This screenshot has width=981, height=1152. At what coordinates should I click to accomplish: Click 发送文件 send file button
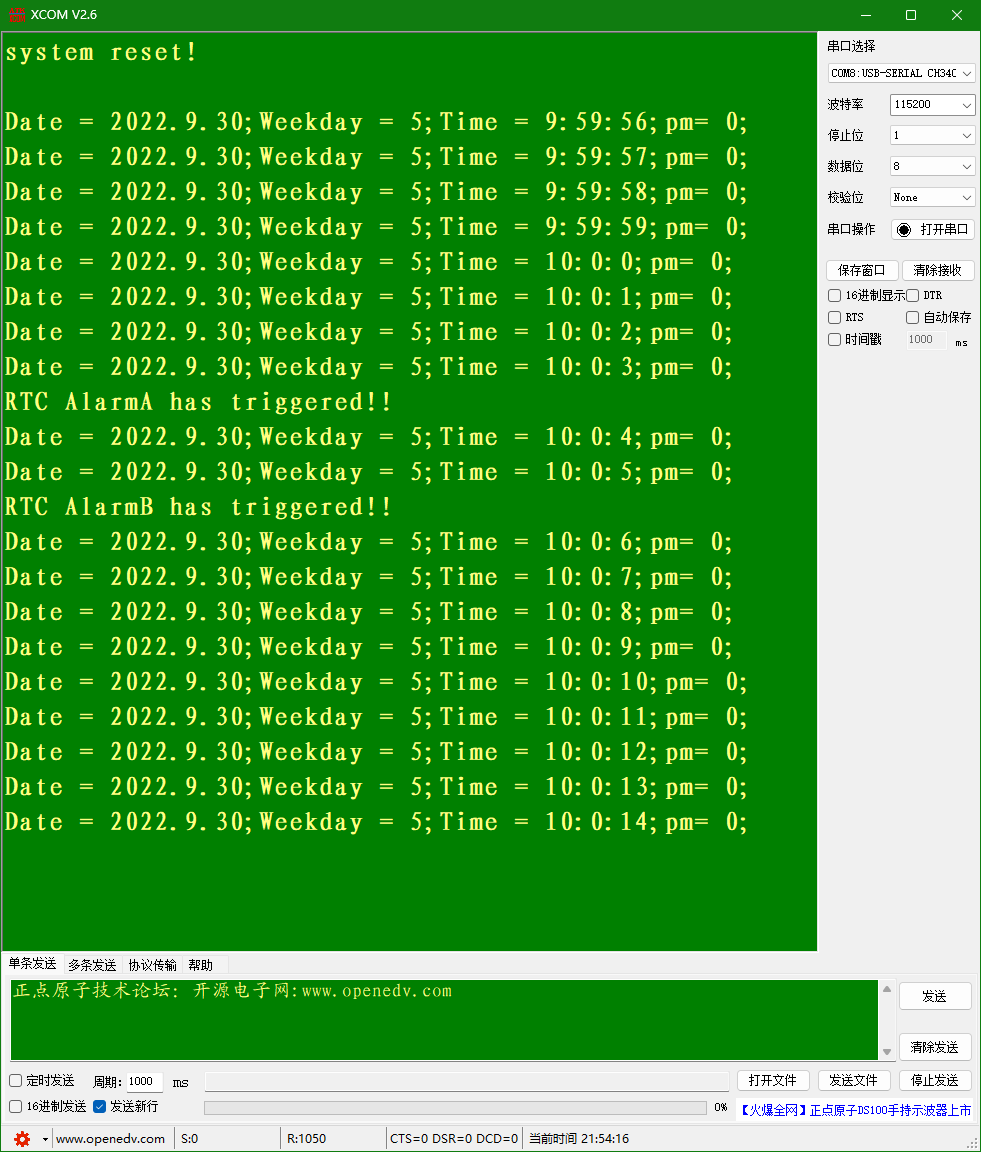point(854,1081)
